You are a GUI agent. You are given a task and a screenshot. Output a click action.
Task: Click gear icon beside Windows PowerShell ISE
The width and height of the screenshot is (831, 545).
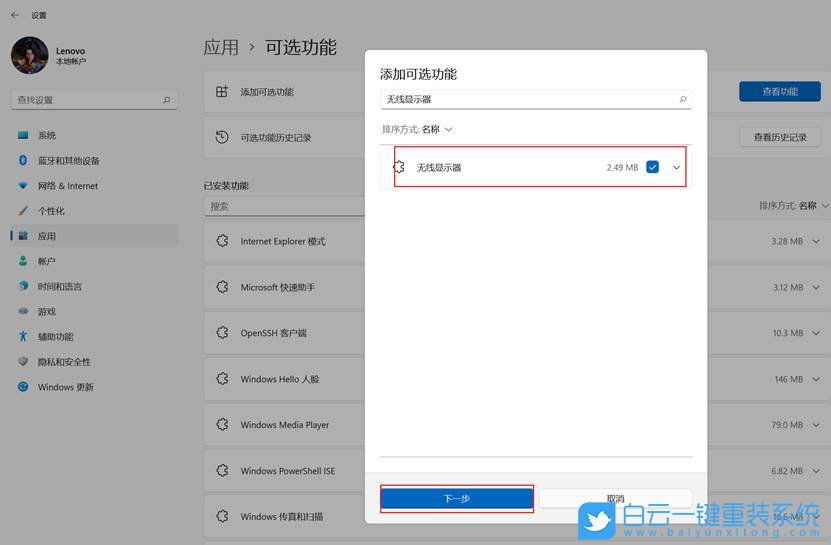222,470
